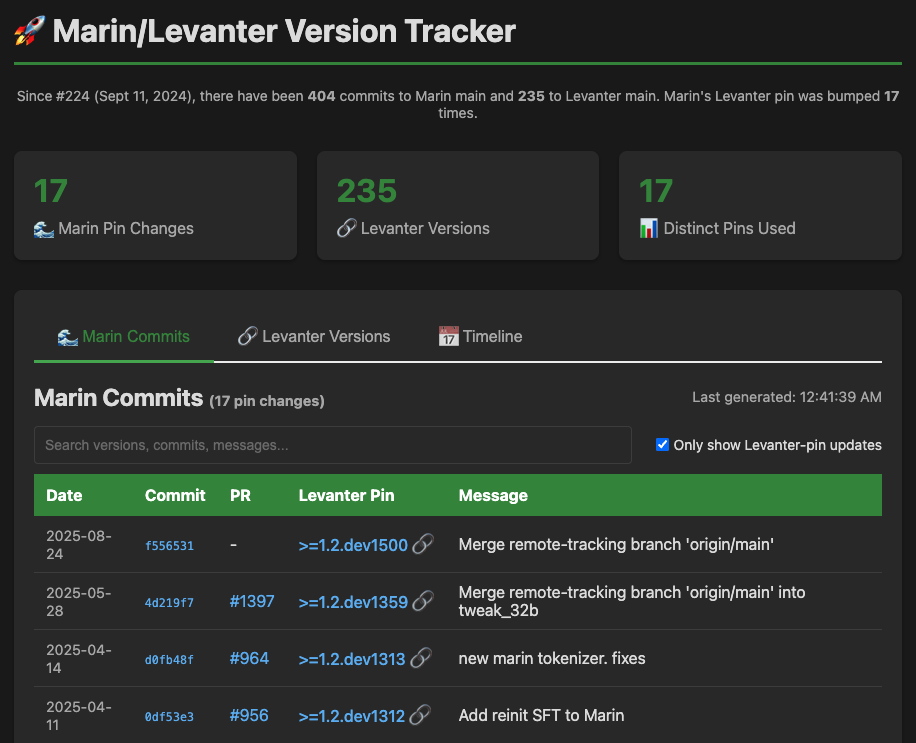The image size is (916, 743).
Task: Click chain icon after >=1.2.dev1313
Action: [421, 659]
